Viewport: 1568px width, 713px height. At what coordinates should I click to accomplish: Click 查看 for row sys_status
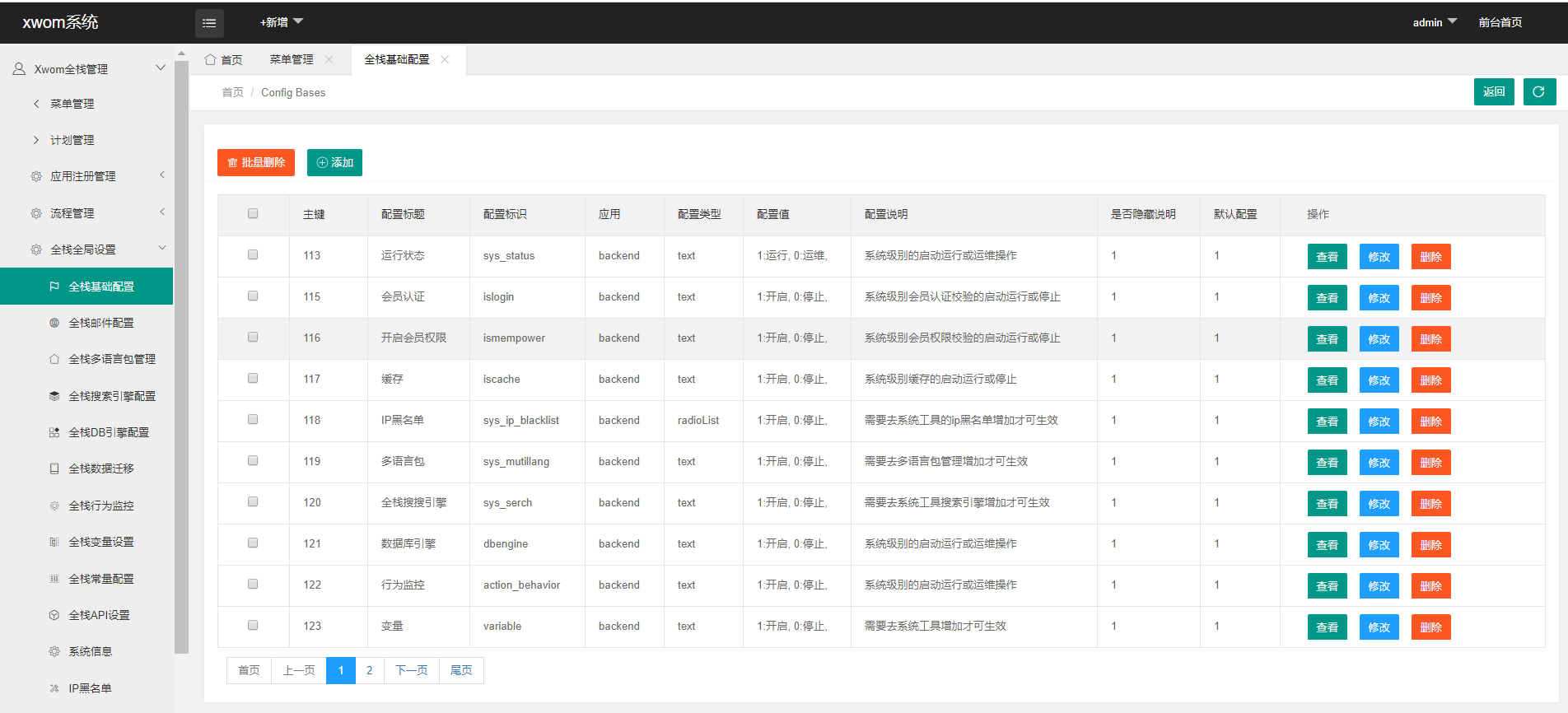[1328, 257]
